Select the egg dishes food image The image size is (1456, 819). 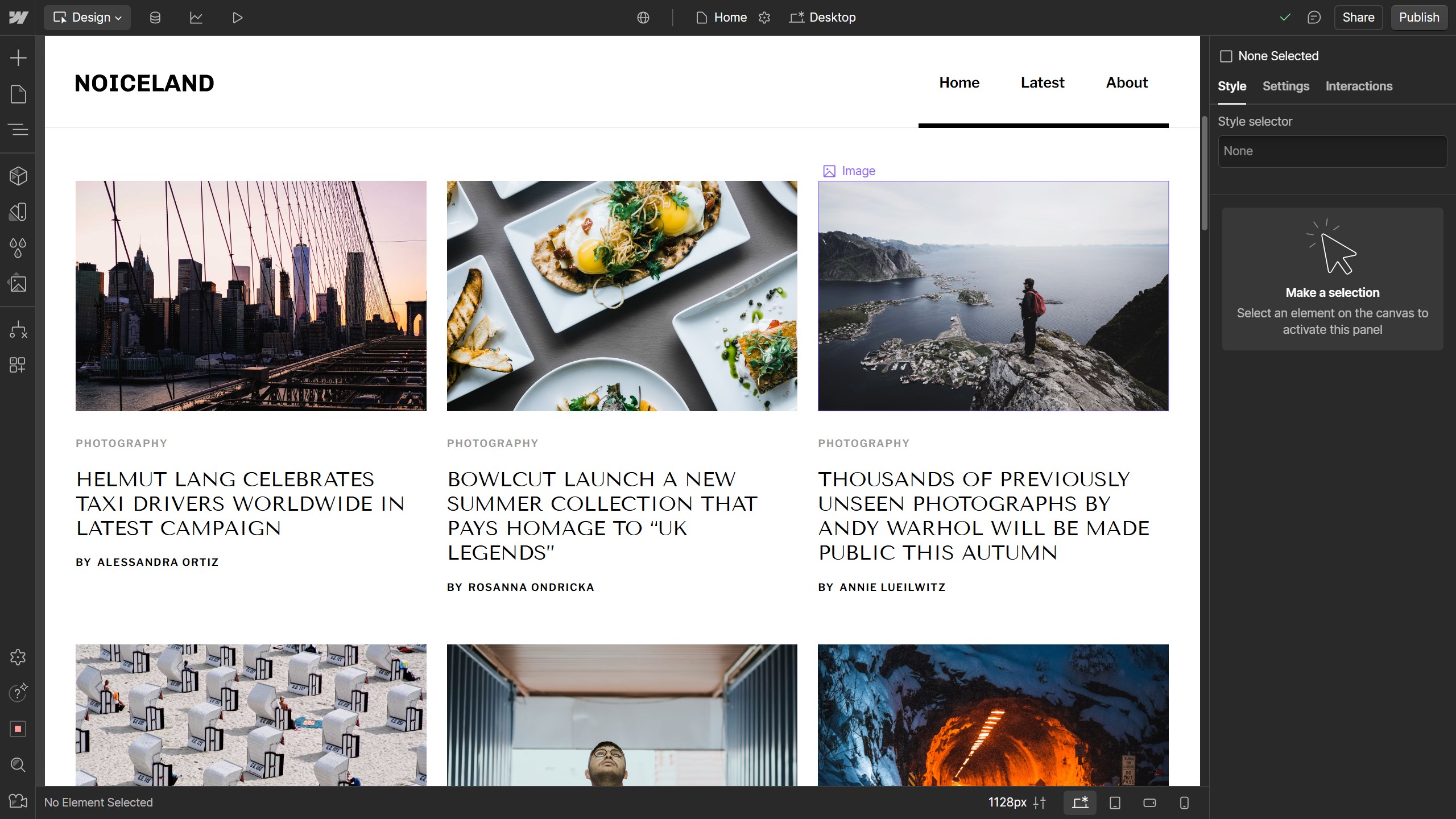[x=622, y=296]
